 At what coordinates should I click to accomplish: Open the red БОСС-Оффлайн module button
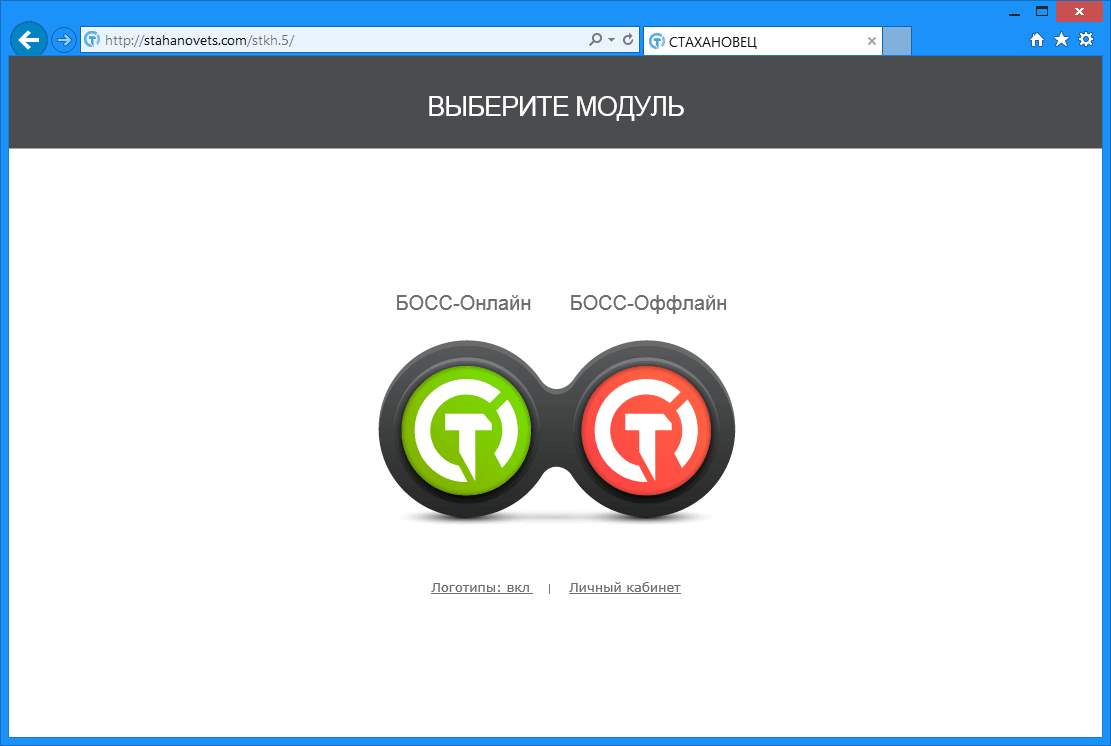point(645,430)
